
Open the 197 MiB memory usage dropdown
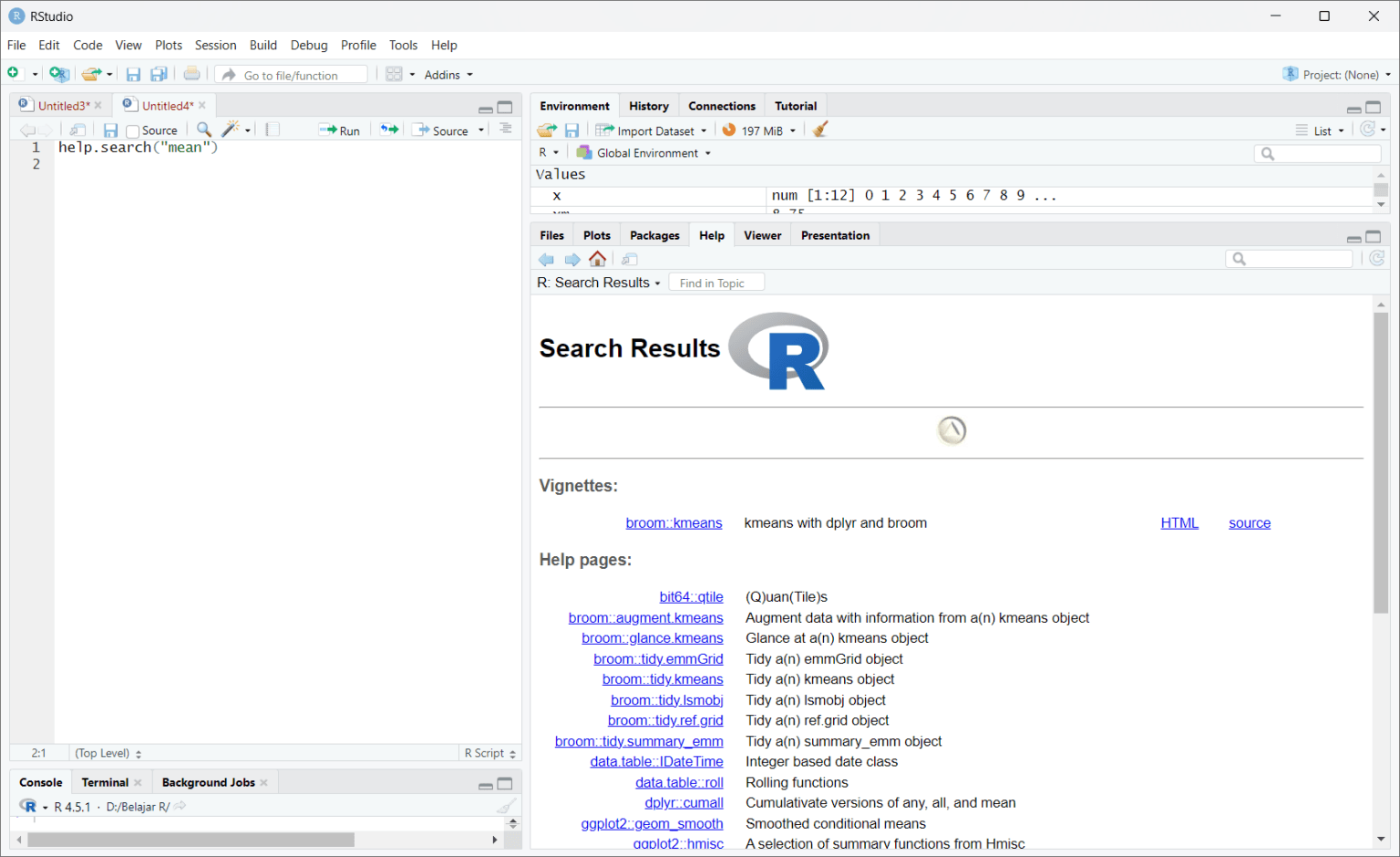[x=759, y=130]
